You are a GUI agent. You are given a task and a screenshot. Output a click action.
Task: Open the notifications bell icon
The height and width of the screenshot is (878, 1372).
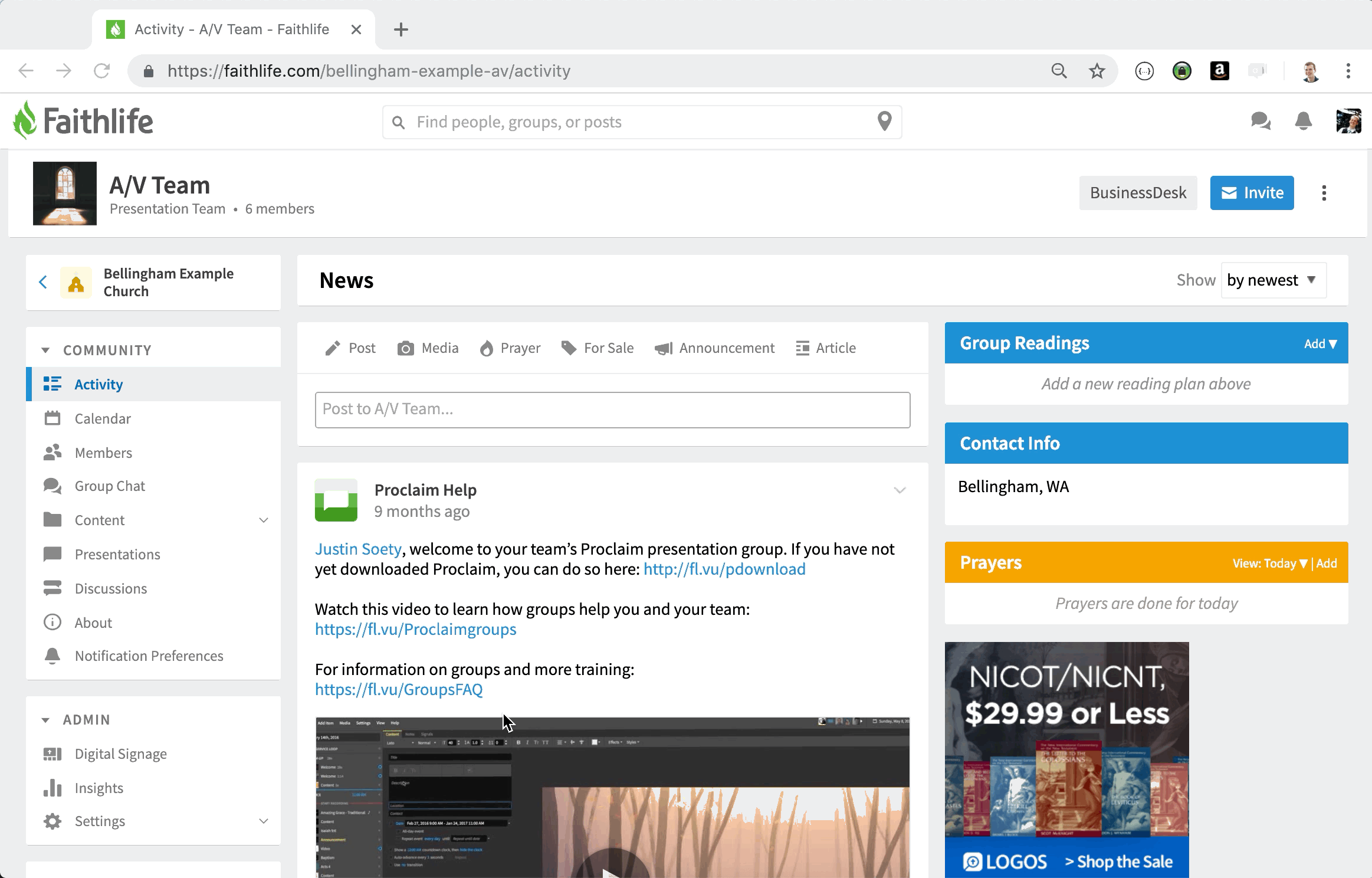point(1303,121)
